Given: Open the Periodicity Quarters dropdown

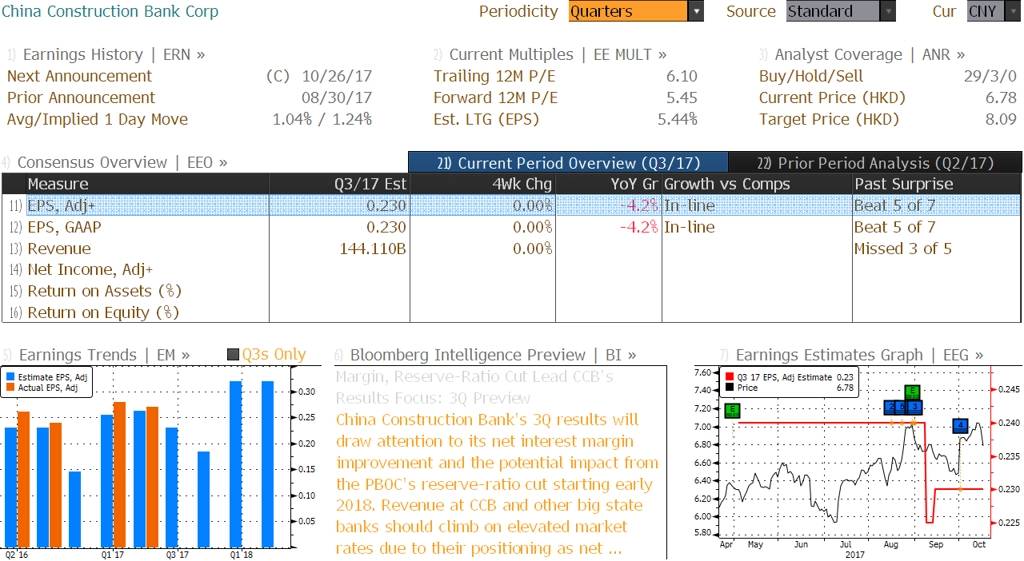Looking at the screenshot, I should [635, 11].
